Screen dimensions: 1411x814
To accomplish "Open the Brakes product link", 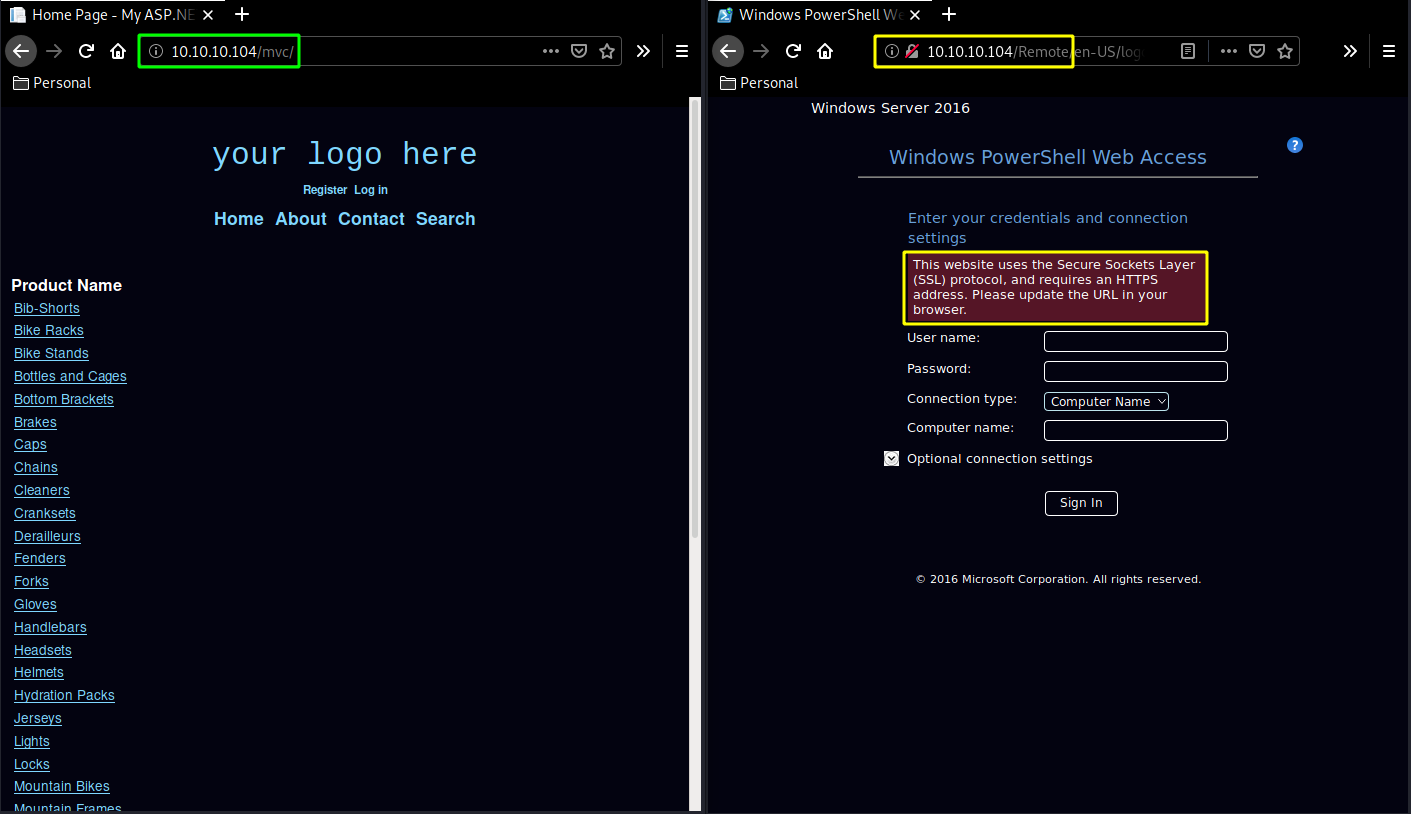I will point(35,422).
